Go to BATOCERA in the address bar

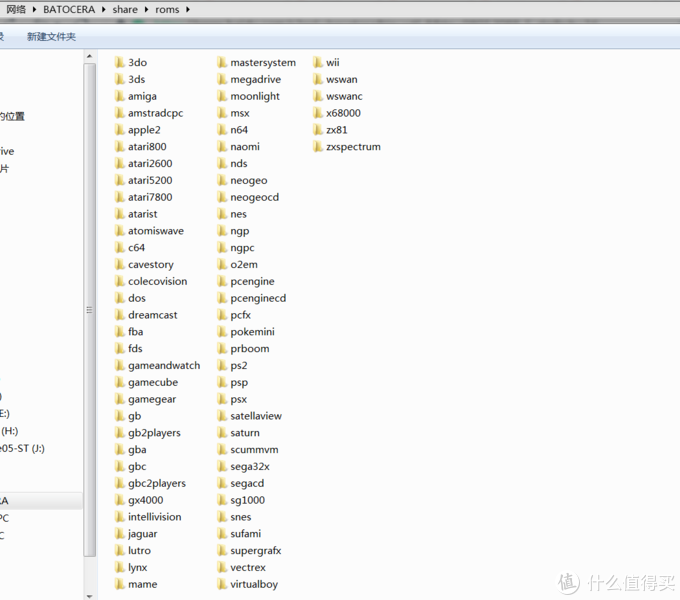pyautogui.click(x=69, y=9)
